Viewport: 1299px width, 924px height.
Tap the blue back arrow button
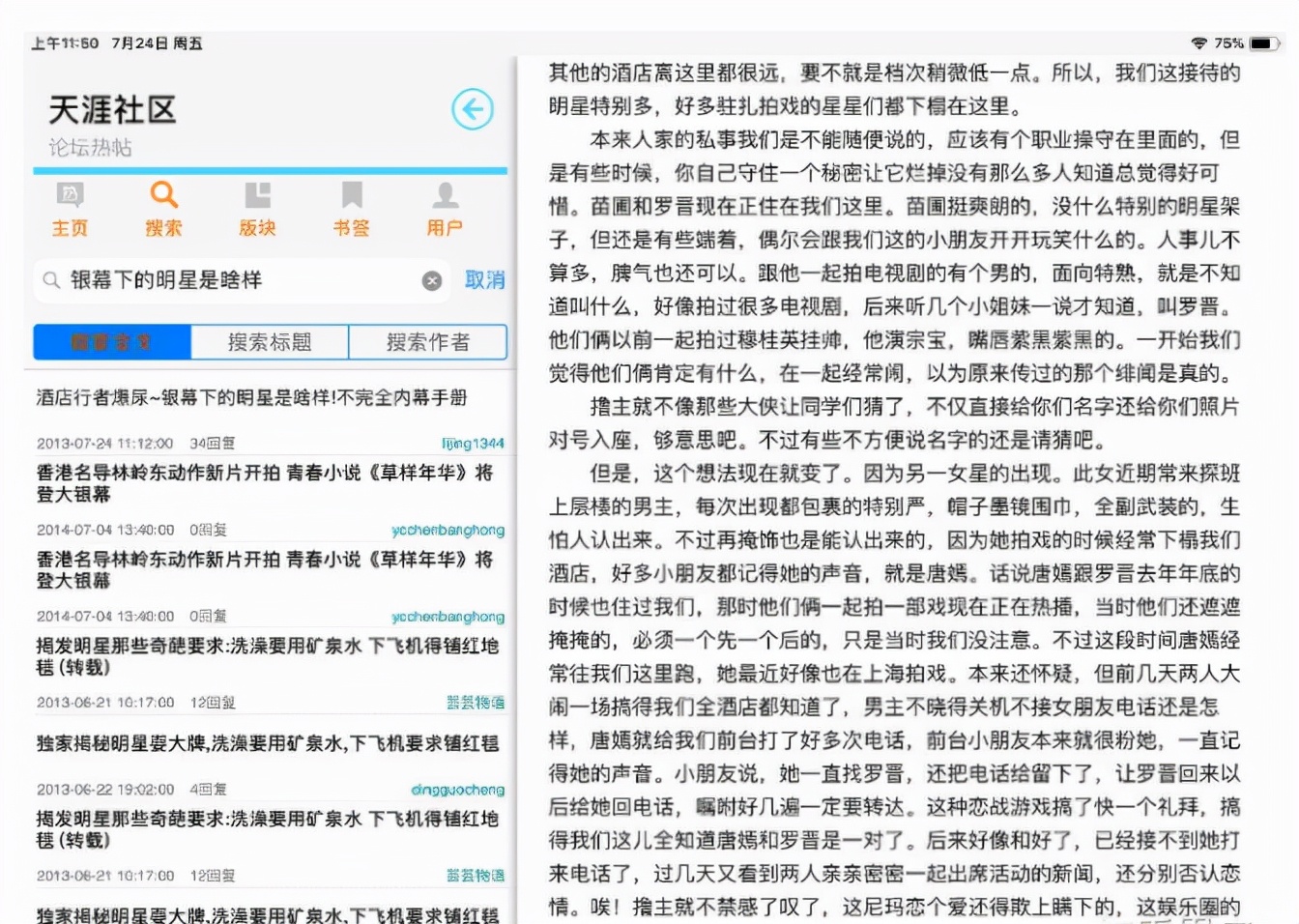coord(472,109)
